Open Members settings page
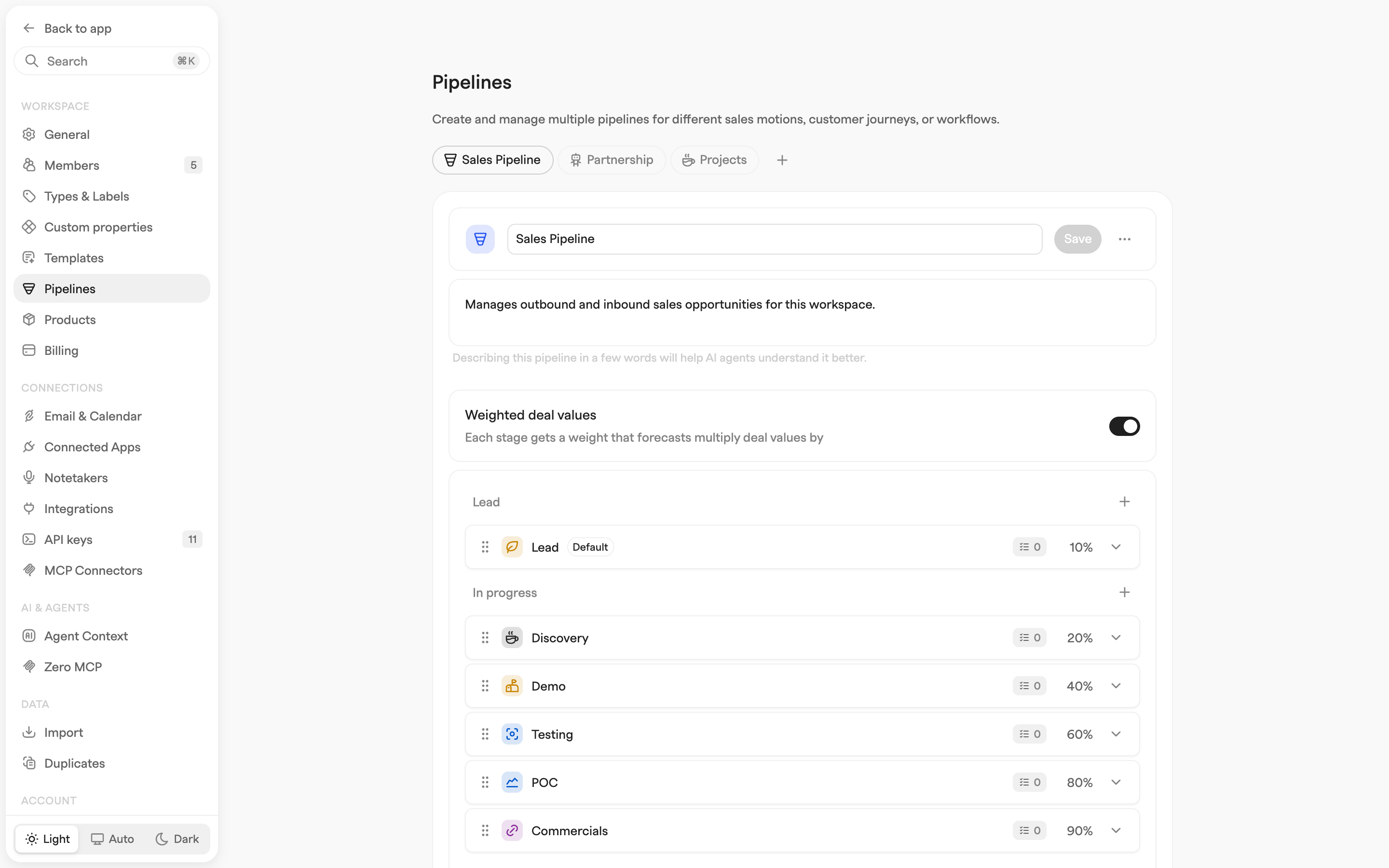Viewport: 1389px width, 868px height. tap(112, 165)
